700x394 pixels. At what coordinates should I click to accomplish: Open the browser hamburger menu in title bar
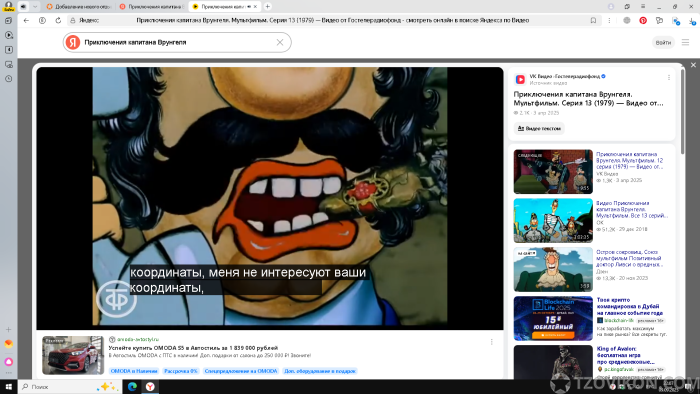point(643,6)
